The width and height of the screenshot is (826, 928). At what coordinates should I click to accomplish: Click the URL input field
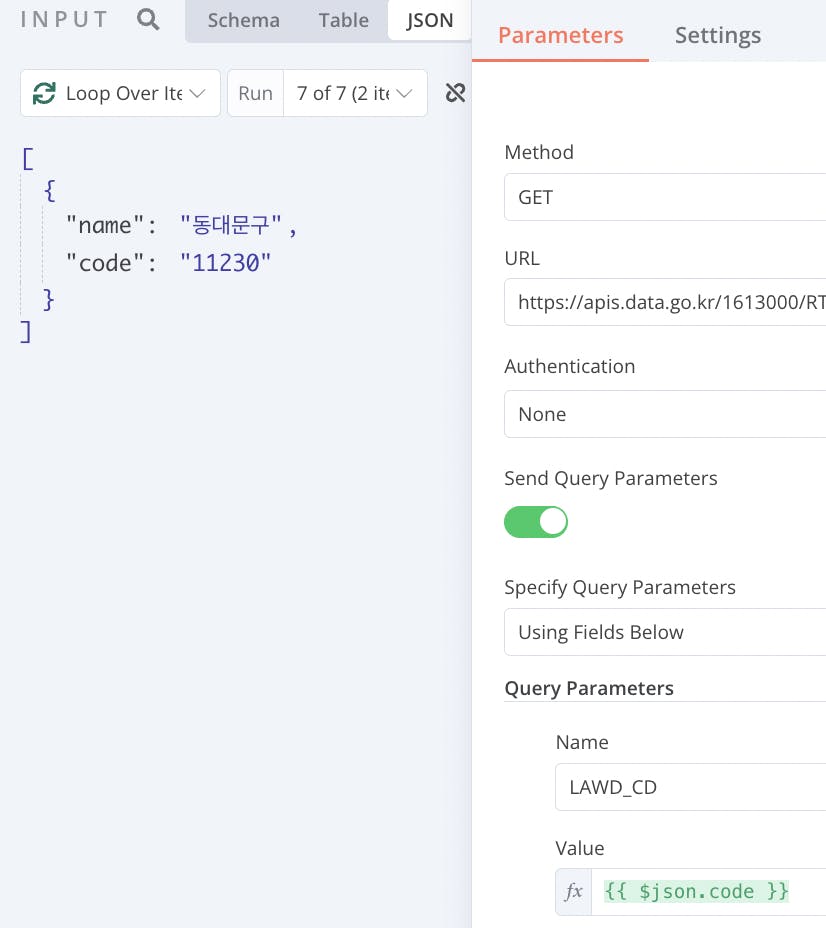point(665,301)
